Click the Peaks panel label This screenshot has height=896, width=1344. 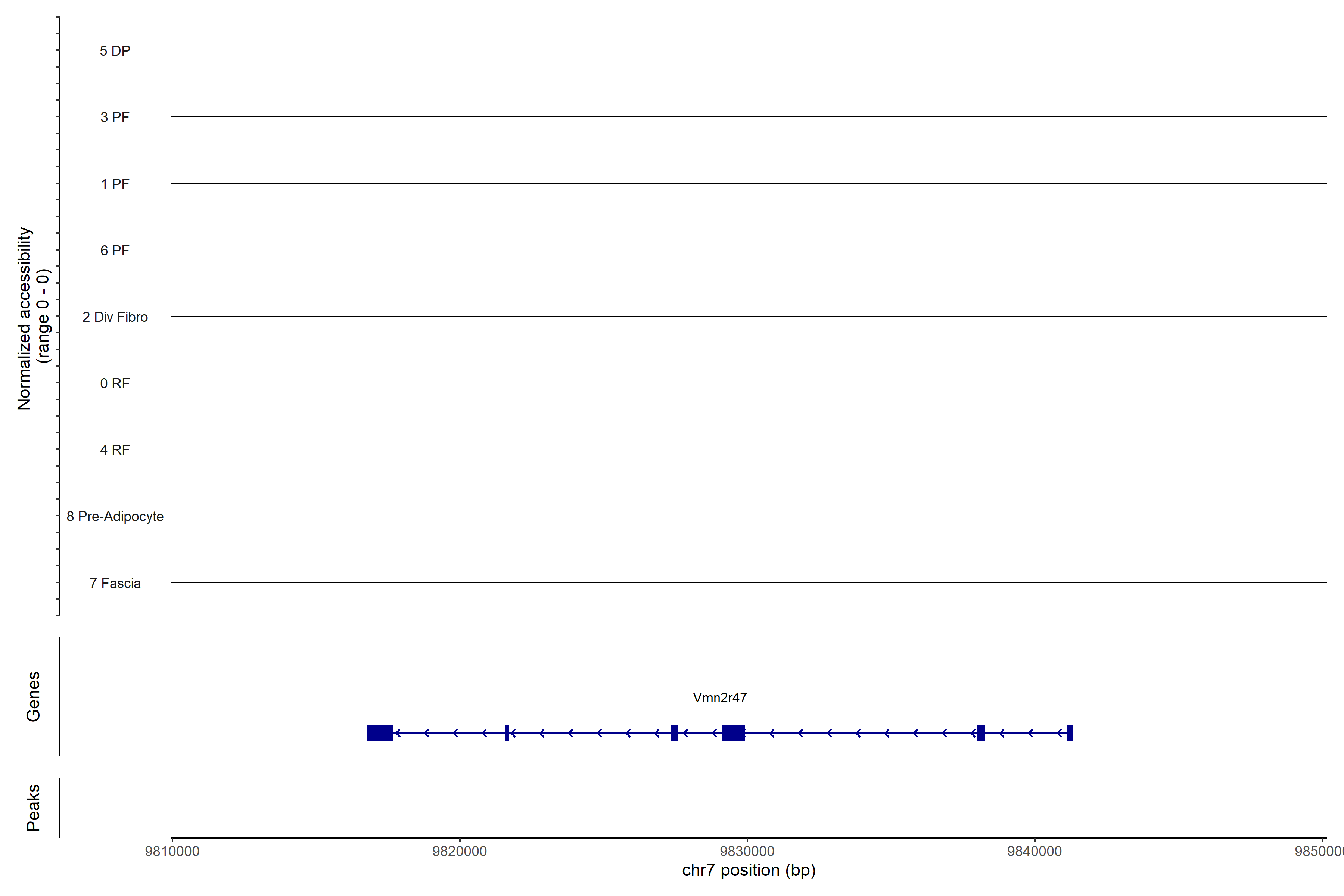(33, 808)
